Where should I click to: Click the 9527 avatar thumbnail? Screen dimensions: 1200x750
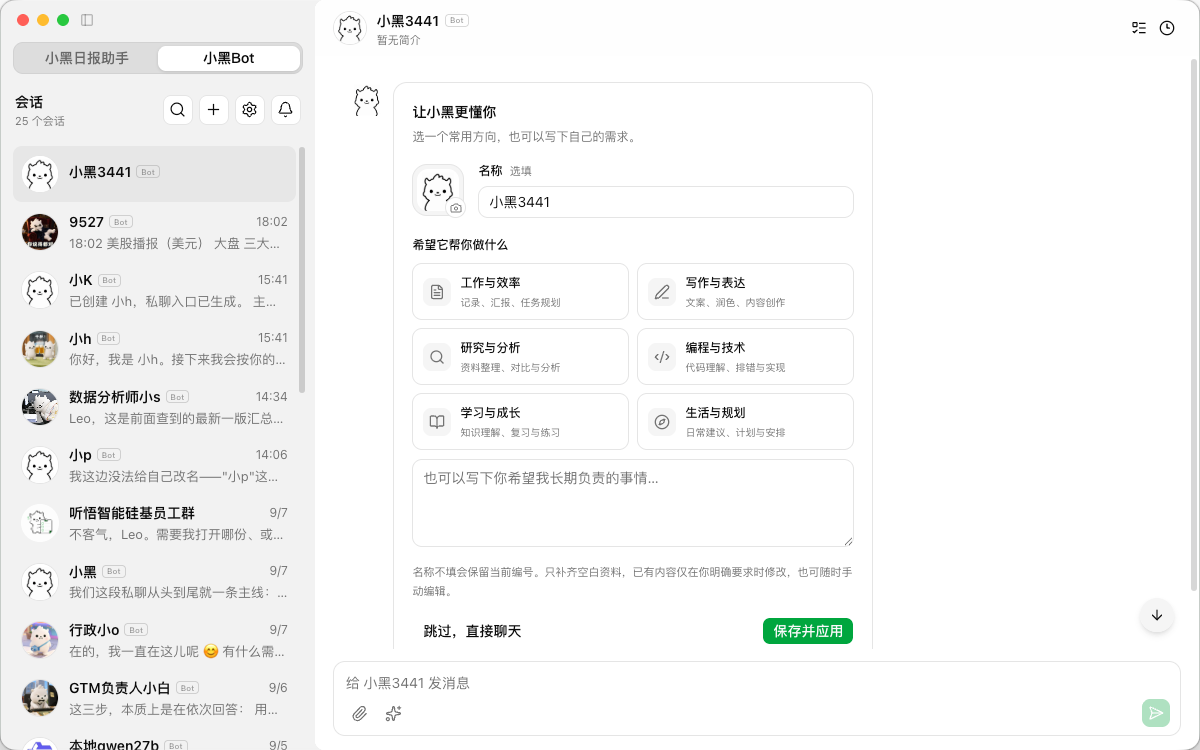coord(40,232)
